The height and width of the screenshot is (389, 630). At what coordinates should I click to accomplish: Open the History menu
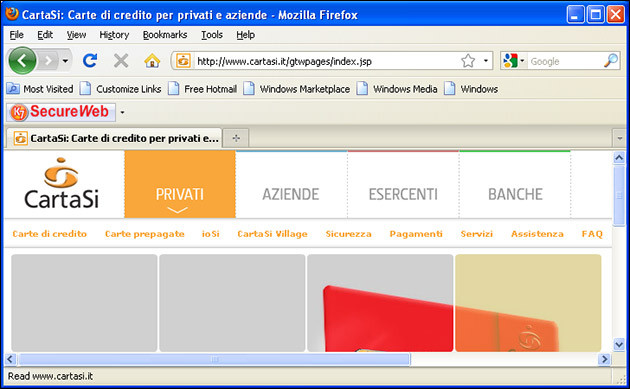(114, 35)
